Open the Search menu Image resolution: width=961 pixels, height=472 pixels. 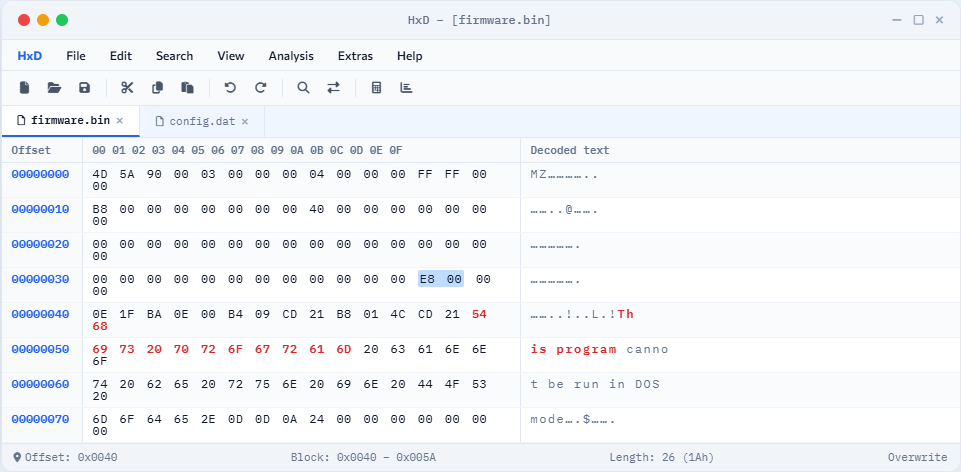pos(174,56)
